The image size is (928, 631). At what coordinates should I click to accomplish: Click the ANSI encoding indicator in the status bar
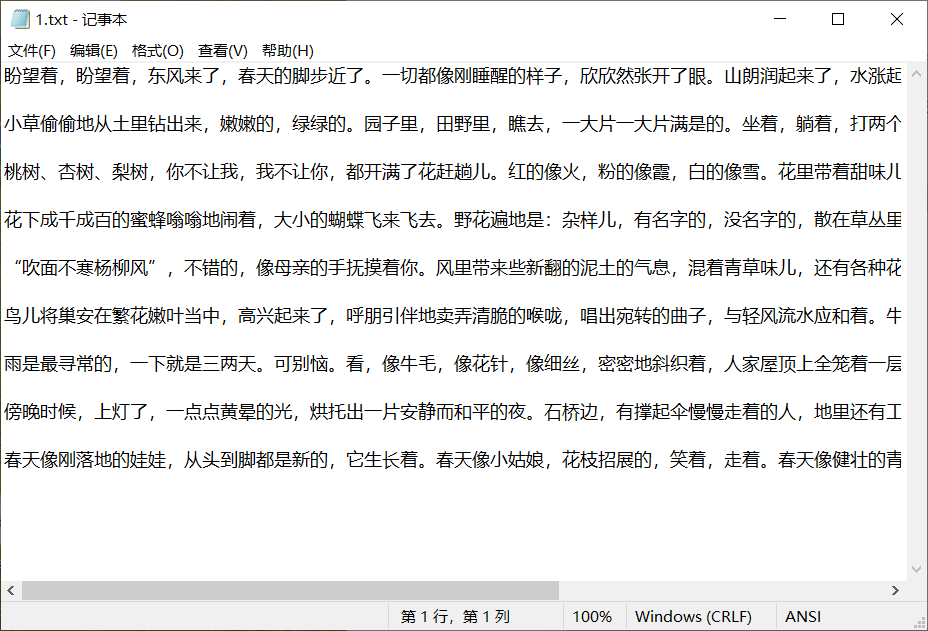point(801,616)
